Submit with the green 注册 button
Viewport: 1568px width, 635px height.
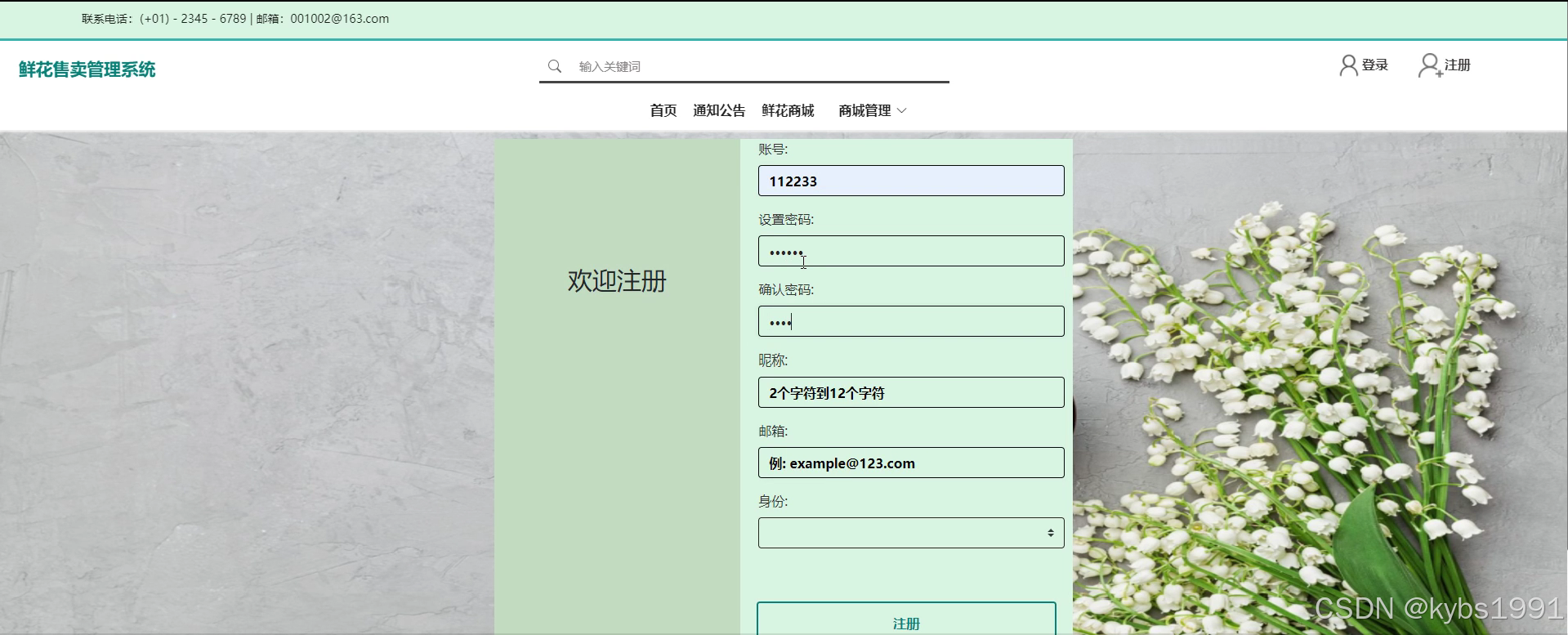pos(906,619)
